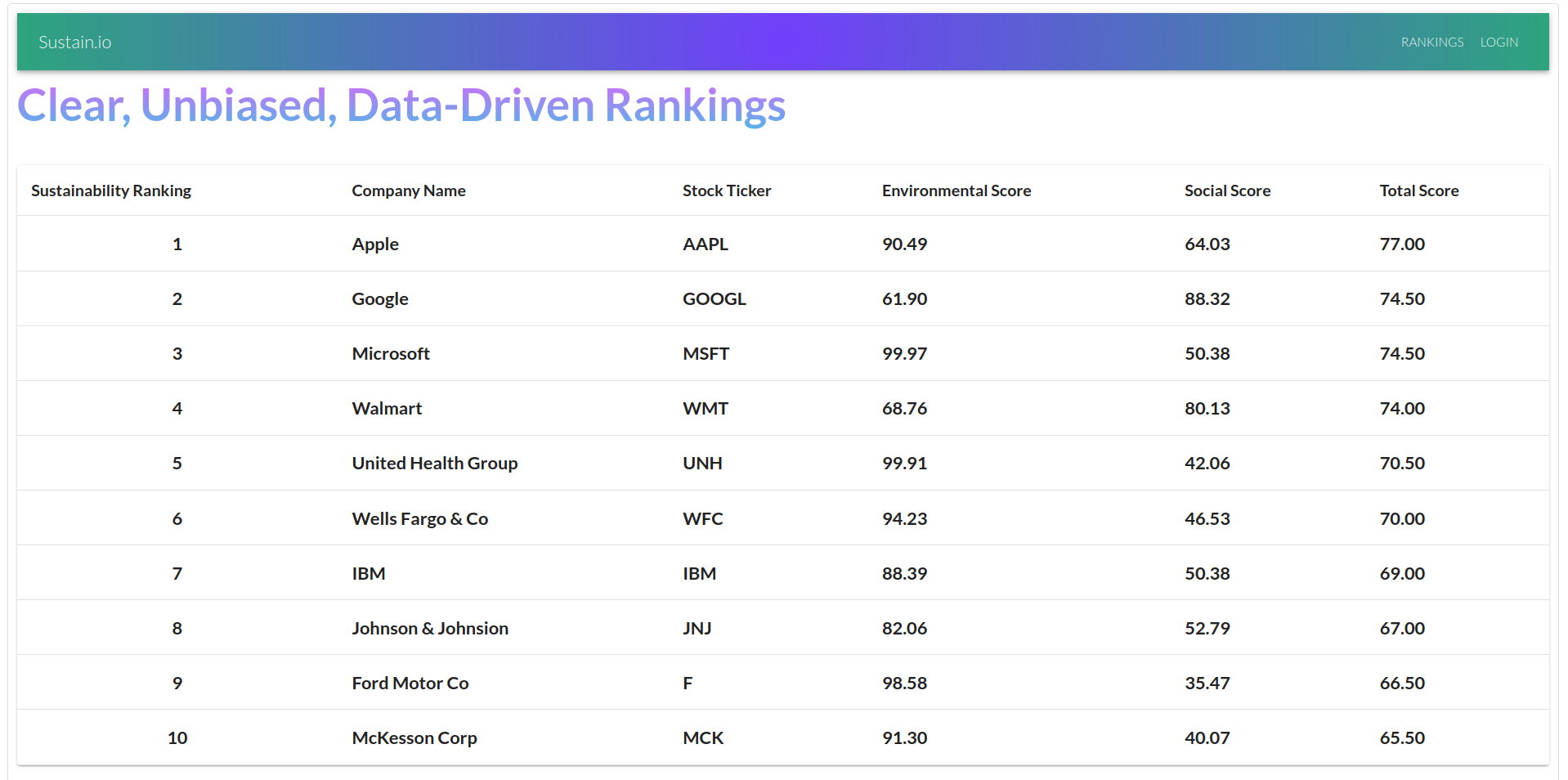Click Wells Fargo's environmental score 94.23
Screen dimensions: 1568x780
click(904, 519)
